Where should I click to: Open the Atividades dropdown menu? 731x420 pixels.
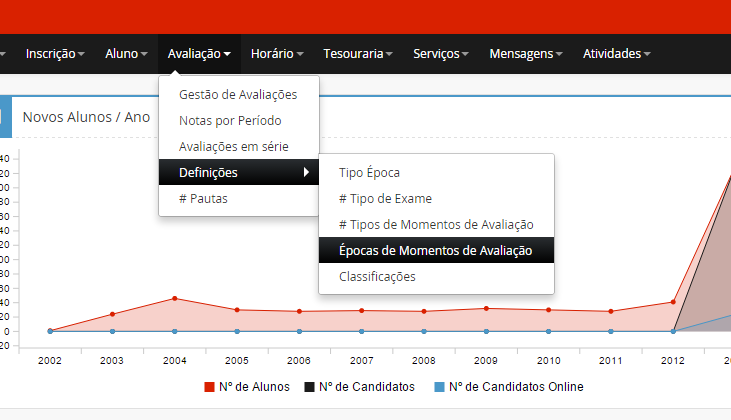pos(617,53)
